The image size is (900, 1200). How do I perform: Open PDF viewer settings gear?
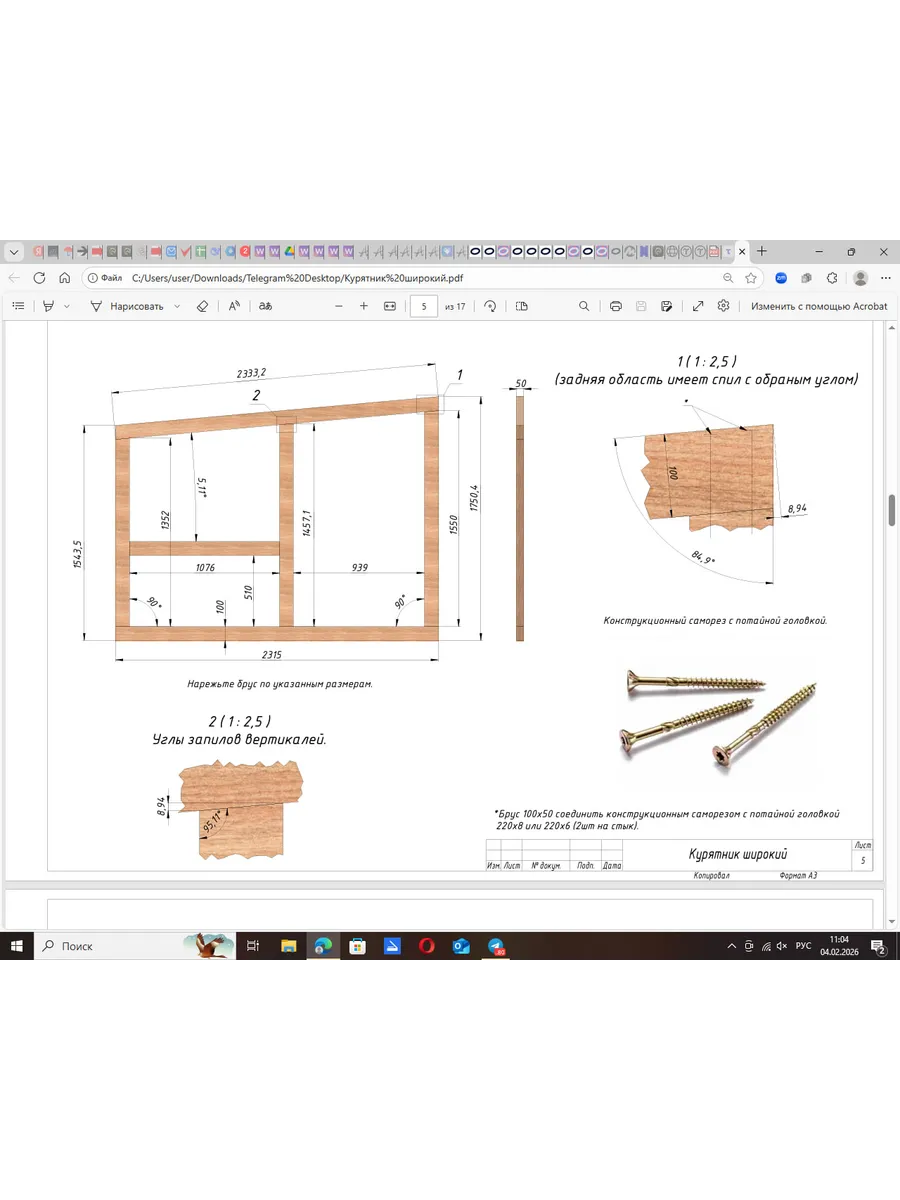point(723,306)
